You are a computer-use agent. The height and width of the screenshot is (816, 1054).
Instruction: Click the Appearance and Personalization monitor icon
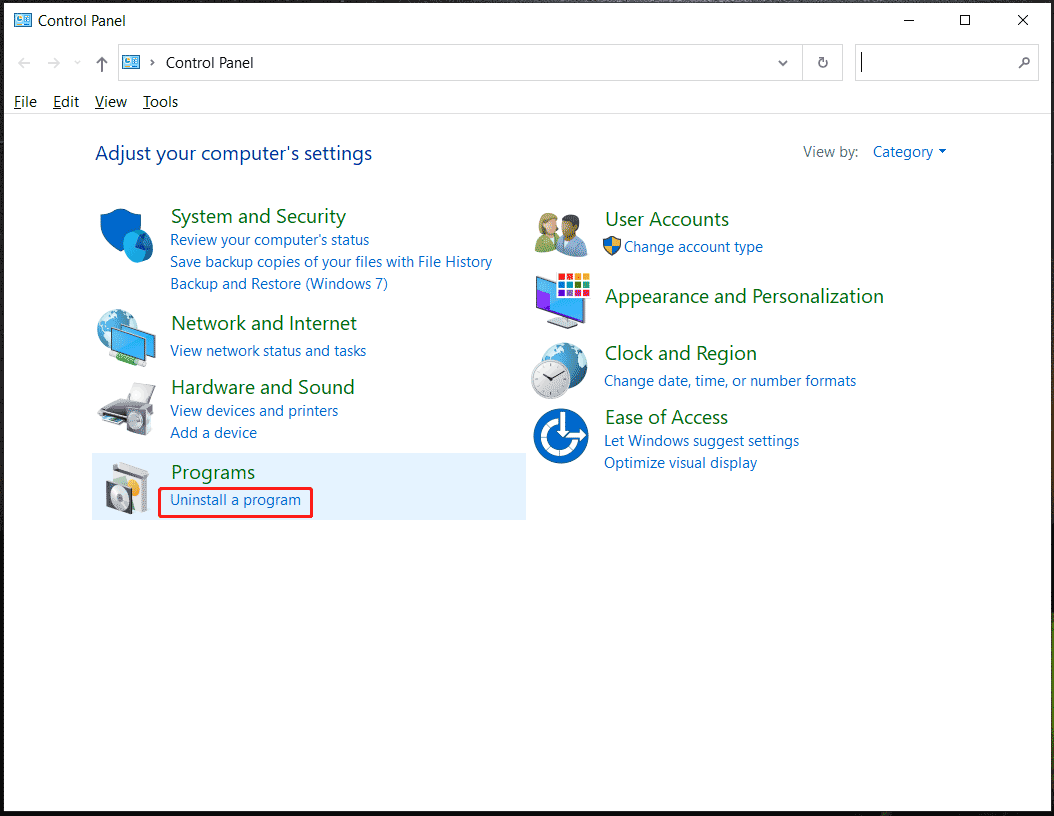(562, 300)
